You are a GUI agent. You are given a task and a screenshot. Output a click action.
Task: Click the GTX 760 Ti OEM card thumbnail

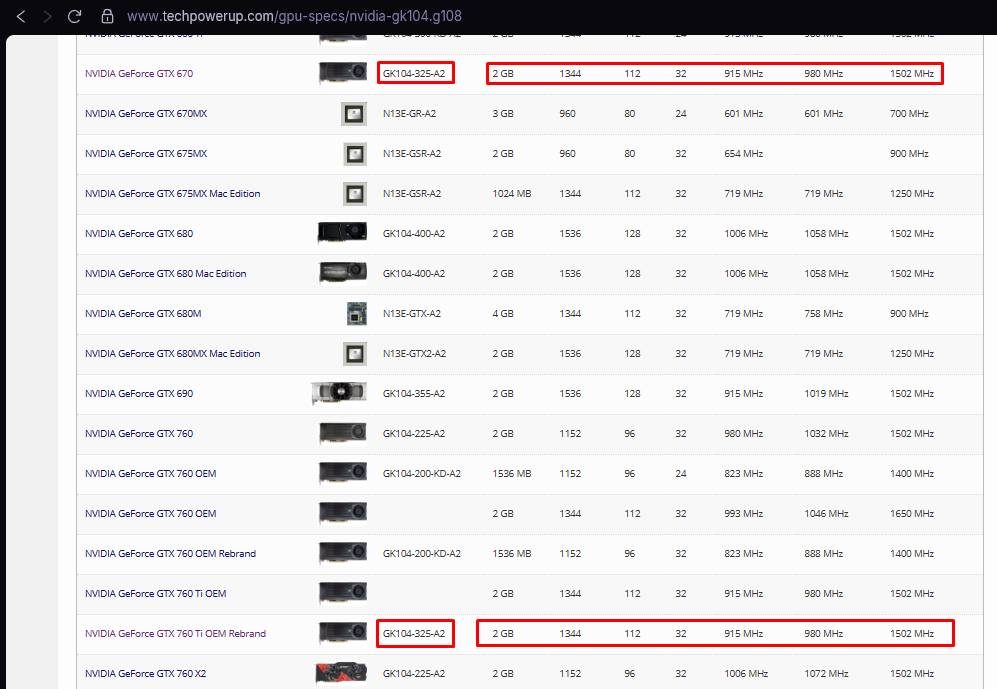[343, 594]
